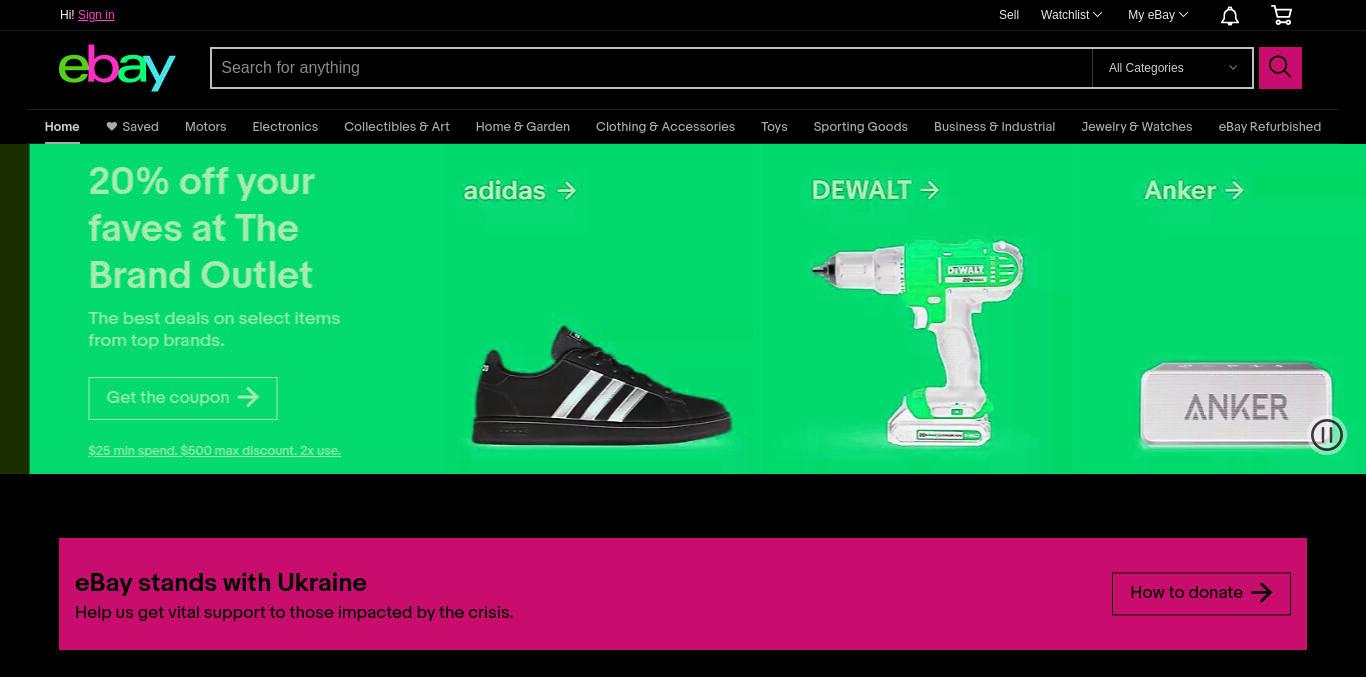Select the Home tab
Screen dimensions: 1366x677
62,127
